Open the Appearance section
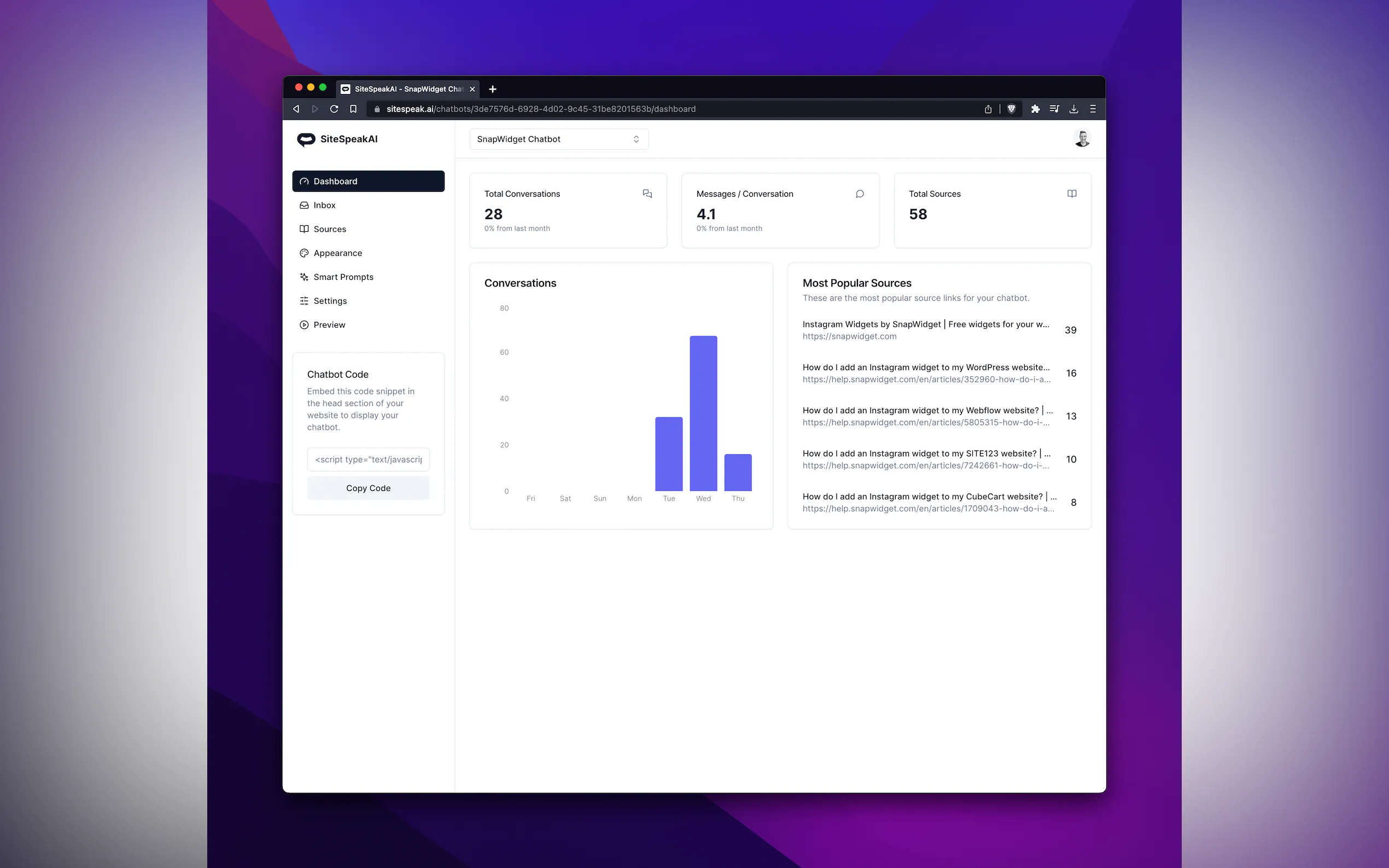The image size is (1389, 868). (x=337, y=253)
